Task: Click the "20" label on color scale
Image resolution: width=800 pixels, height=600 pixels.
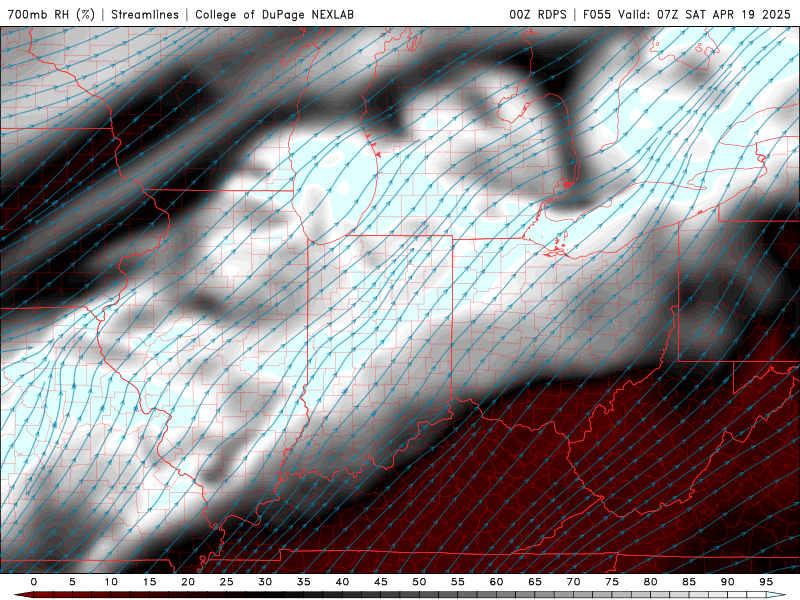Action: coord(188,582)
